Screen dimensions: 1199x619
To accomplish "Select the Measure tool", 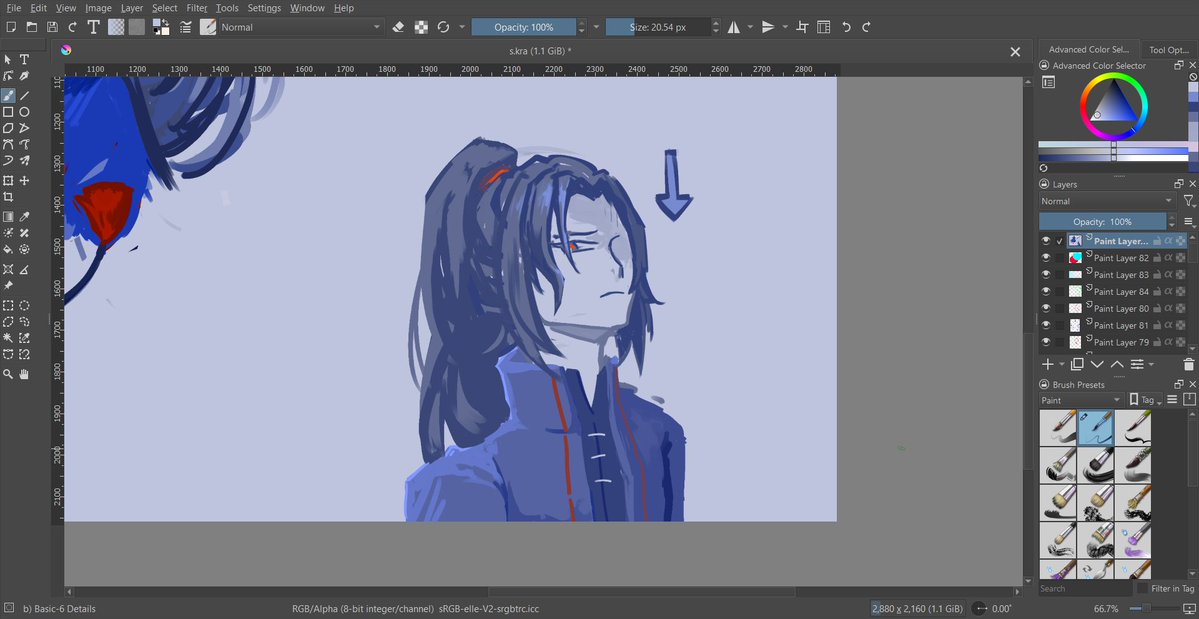I will point(24,269).
